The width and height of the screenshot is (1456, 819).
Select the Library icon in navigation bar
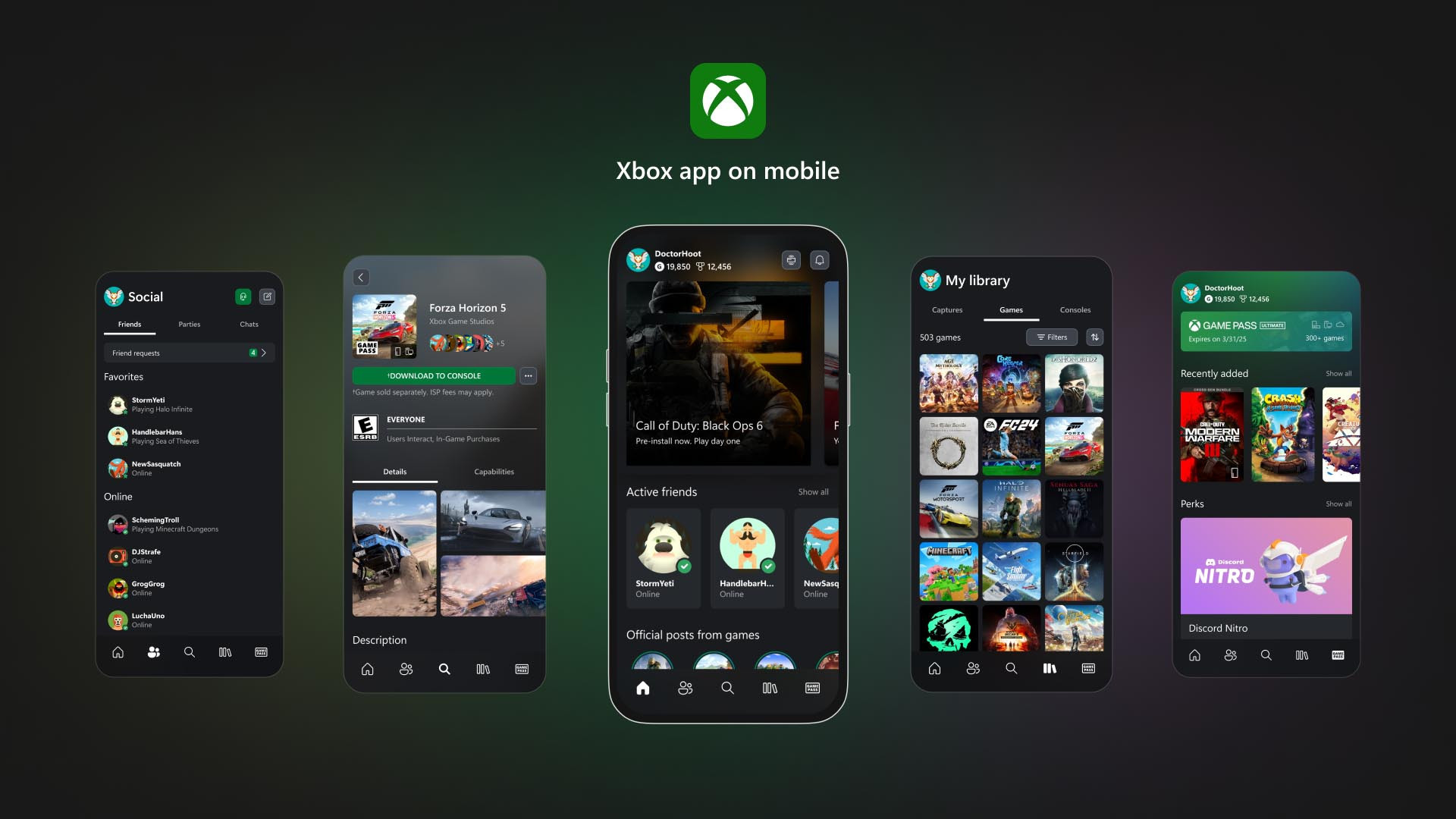tap(770, 687)
